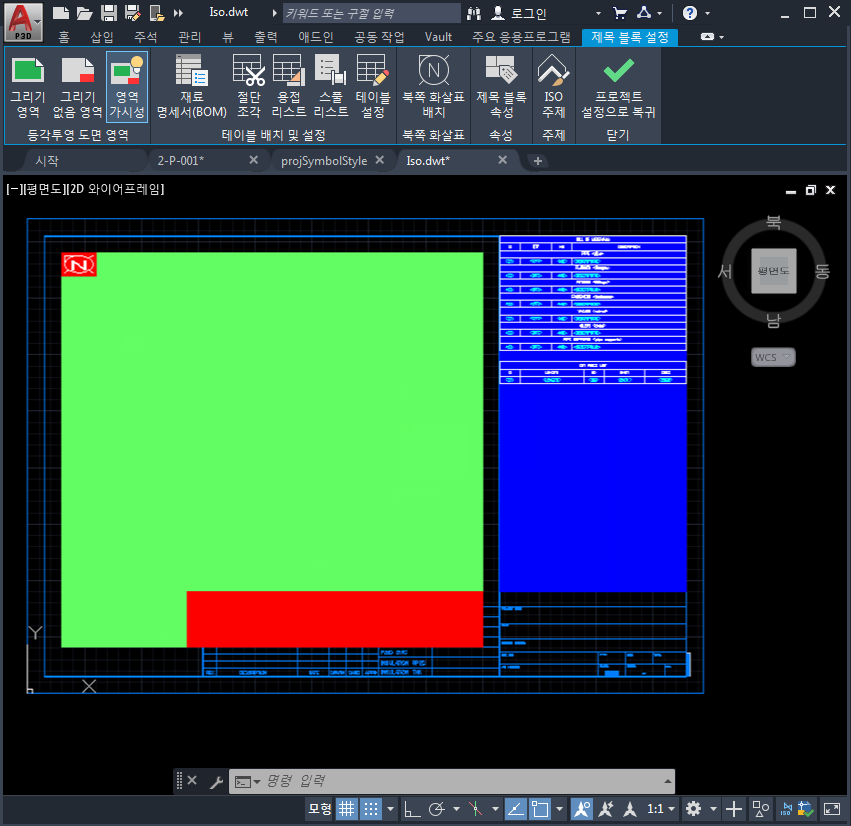Click the 그리기 없음 영역 icon
851x826 pixels.
[78, 87]
